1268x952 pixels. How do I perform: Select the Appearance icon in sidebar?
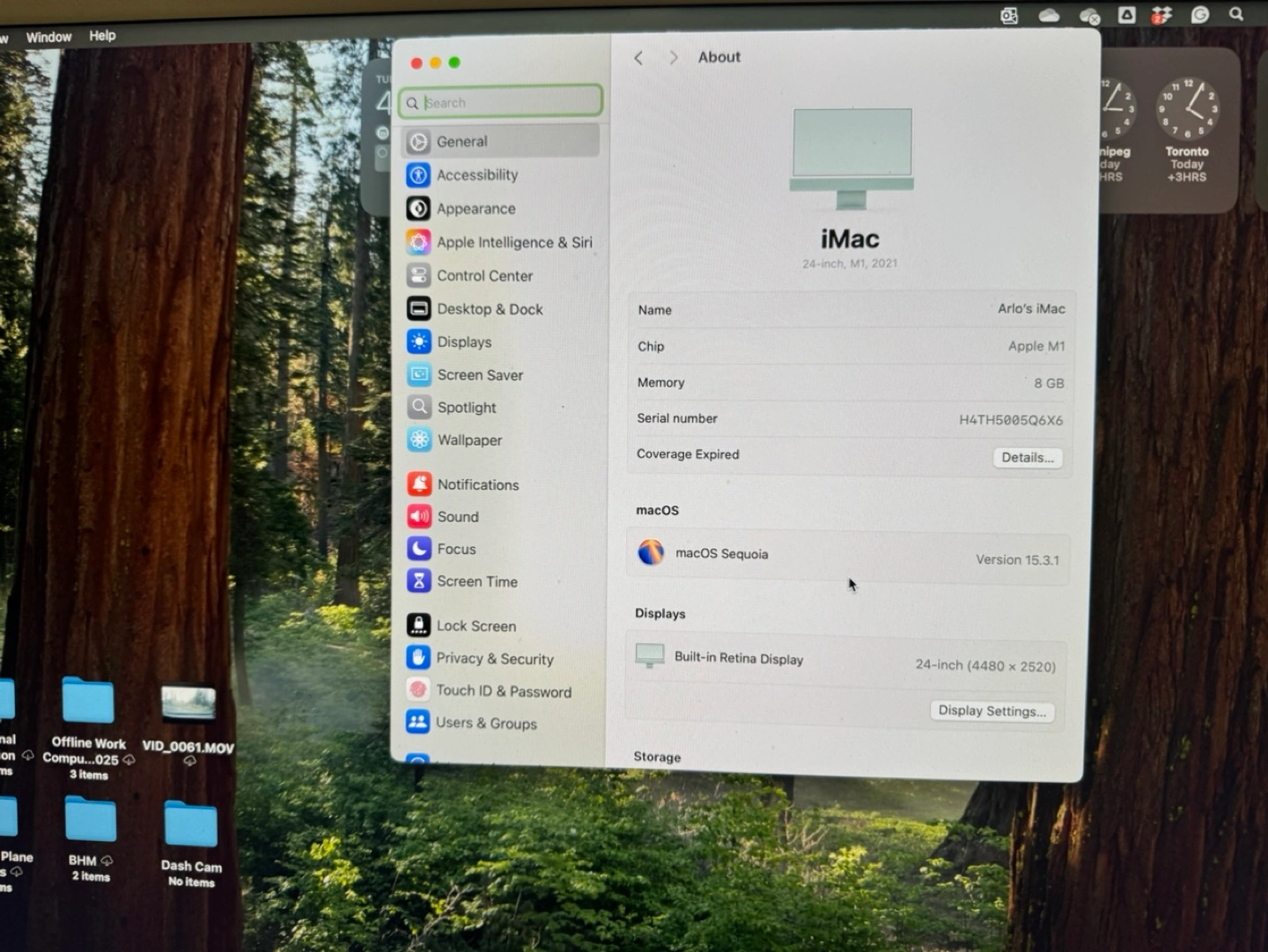pos(418,209)
